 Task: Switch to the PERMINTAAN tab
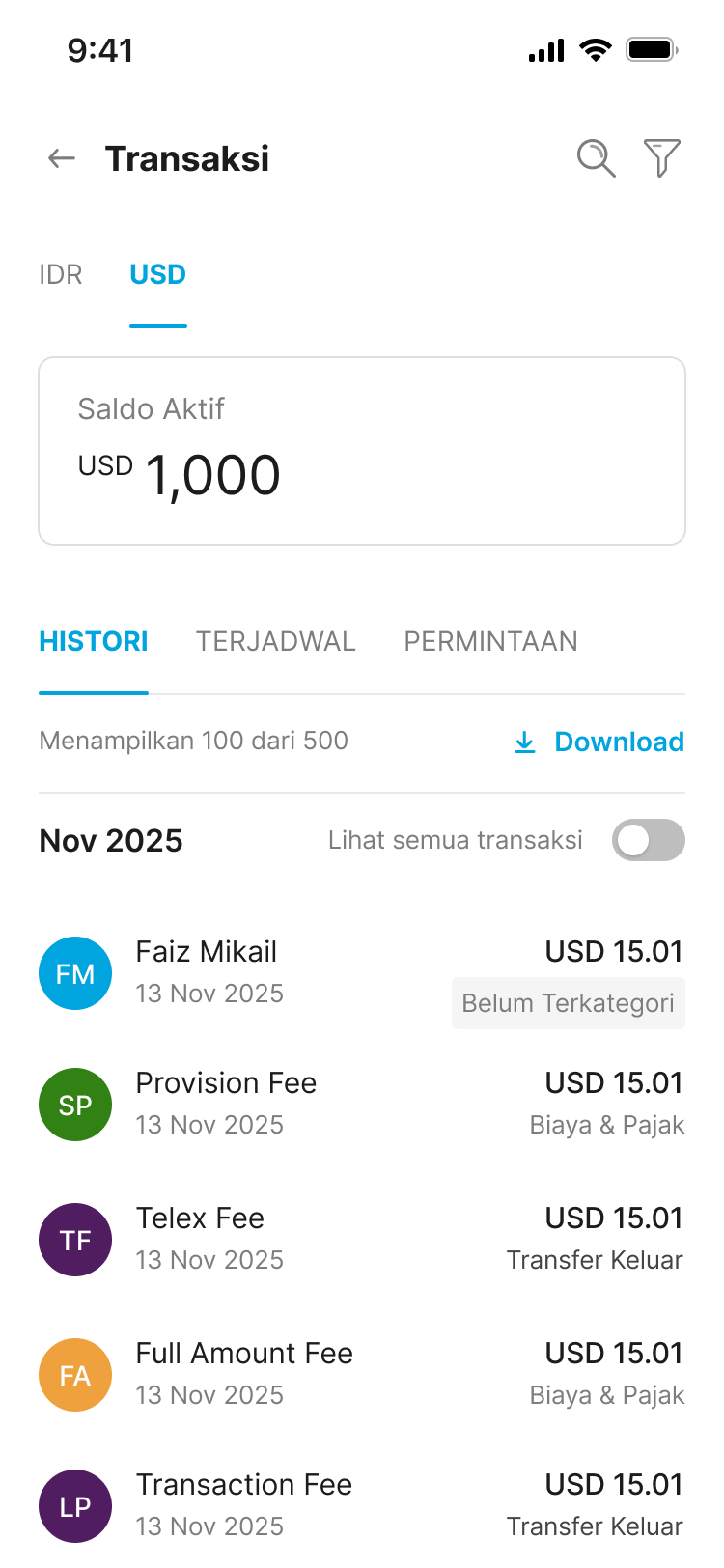(x=490, y=642)
